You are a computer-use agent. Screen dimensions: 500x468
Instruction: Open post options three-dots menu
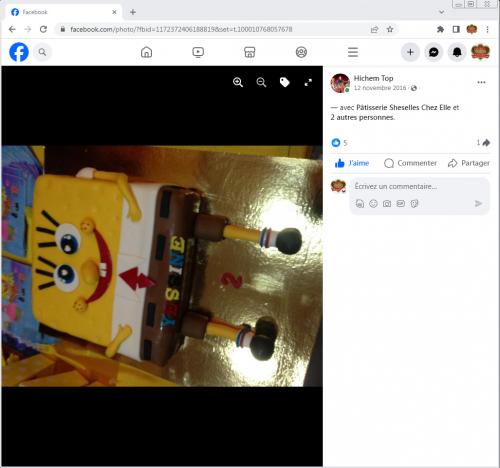pos(481,82)
